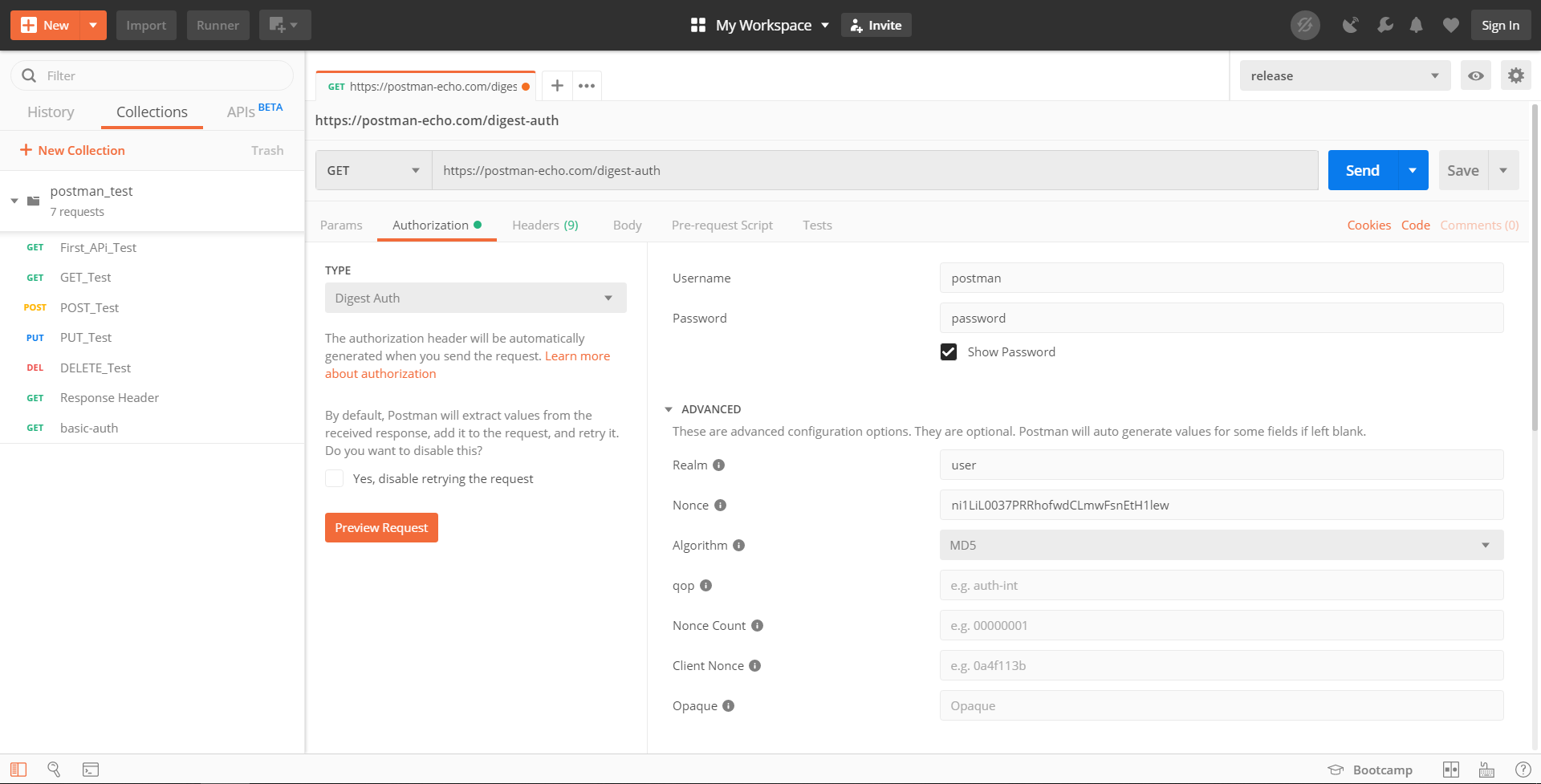Image resolution: width=1541 pixels, height=784 pixels.
Task: Click the new window plus icon button
Action: tap(285, 26)
